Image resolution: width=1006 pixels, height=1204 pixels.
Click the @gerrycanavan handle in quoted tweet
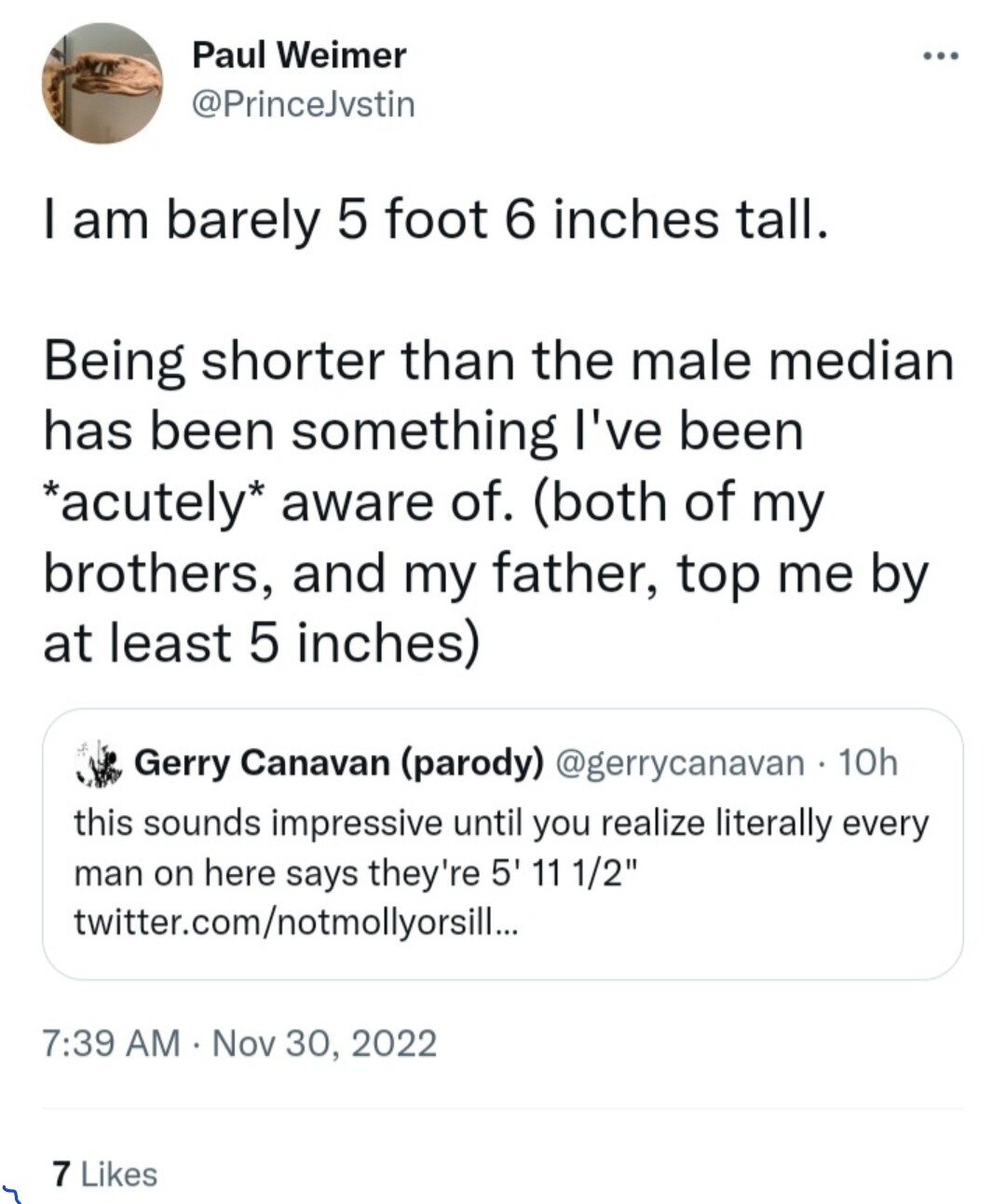point(679,762)
